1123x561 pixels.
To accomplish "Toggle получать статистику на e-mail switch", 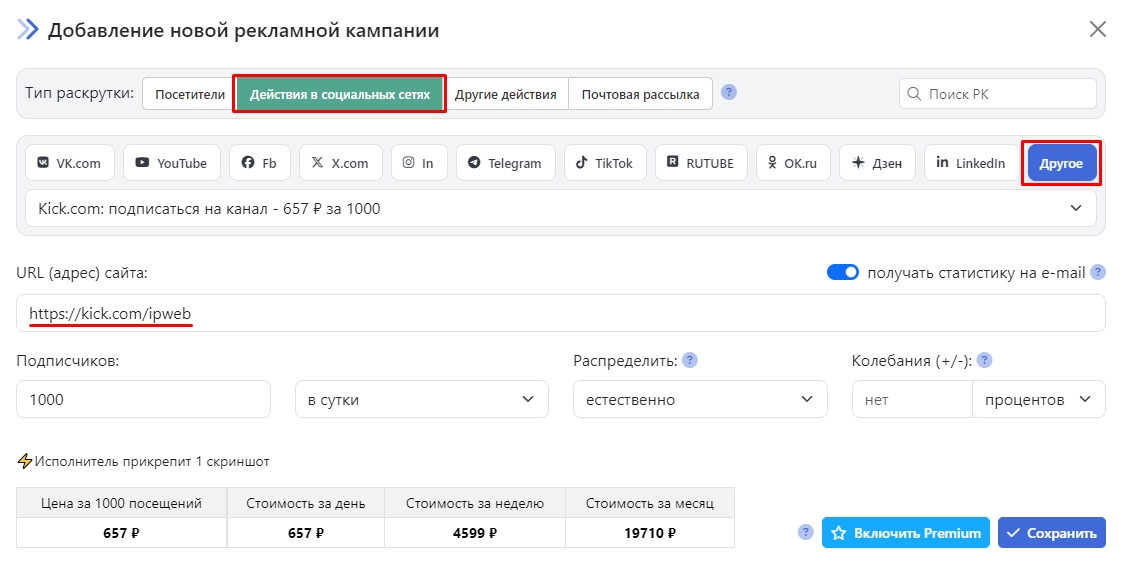I will tap(843, 272).
